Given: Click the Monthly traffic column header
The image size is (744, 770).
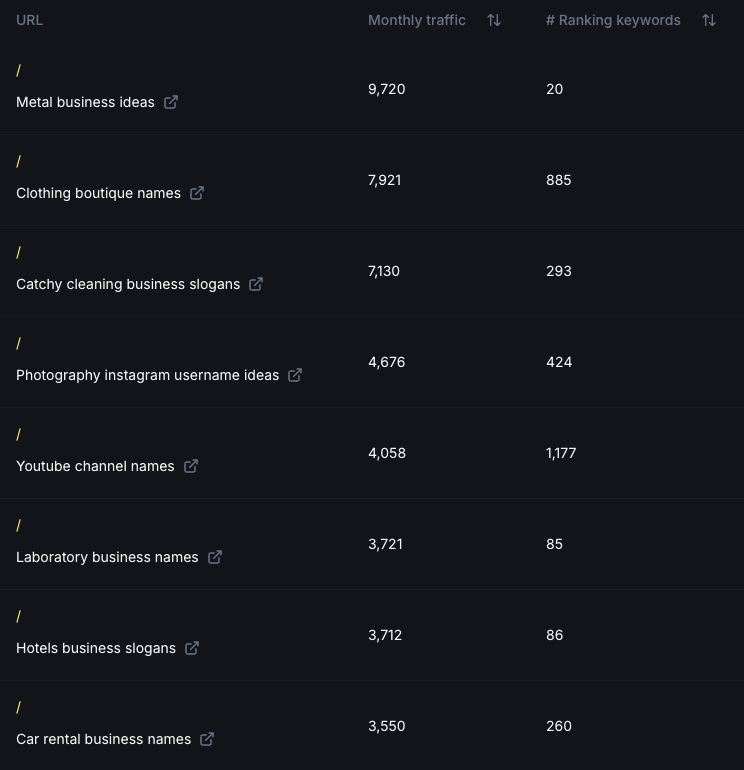Looking at the screenshot, I should point(416,20).
